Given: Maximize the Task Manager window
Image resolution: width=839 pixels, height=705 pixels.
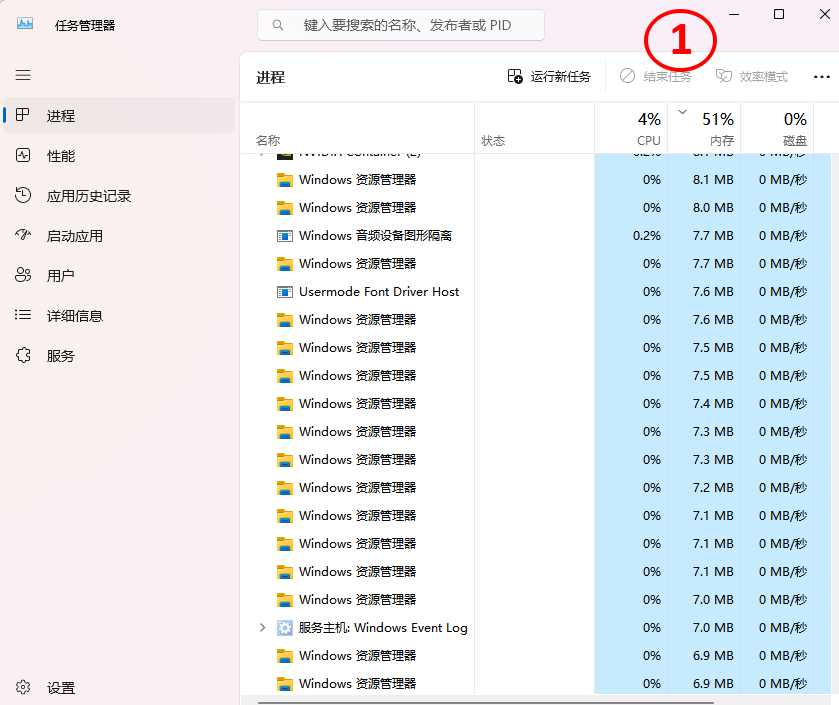Looking at the screenshot, I should [x=779, y=14].
